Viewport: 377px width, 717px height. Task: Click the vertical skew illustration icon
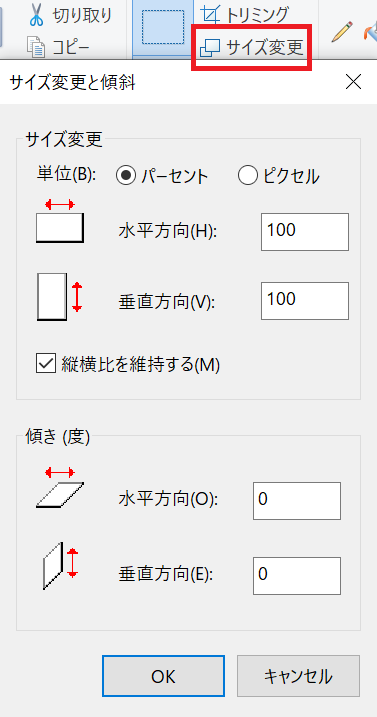(x=60, y=565)
